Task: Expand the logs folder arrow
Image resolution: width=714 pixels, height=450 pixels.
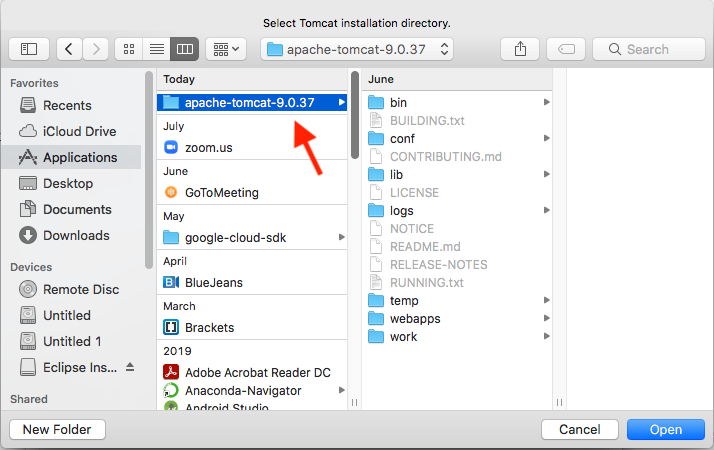Action: tap(546, 210)
